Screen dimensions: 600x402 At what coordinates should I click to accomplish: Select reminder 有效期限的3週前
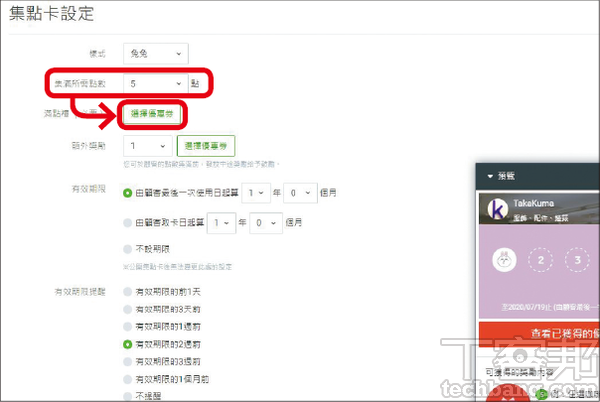(x=127, y=361)
